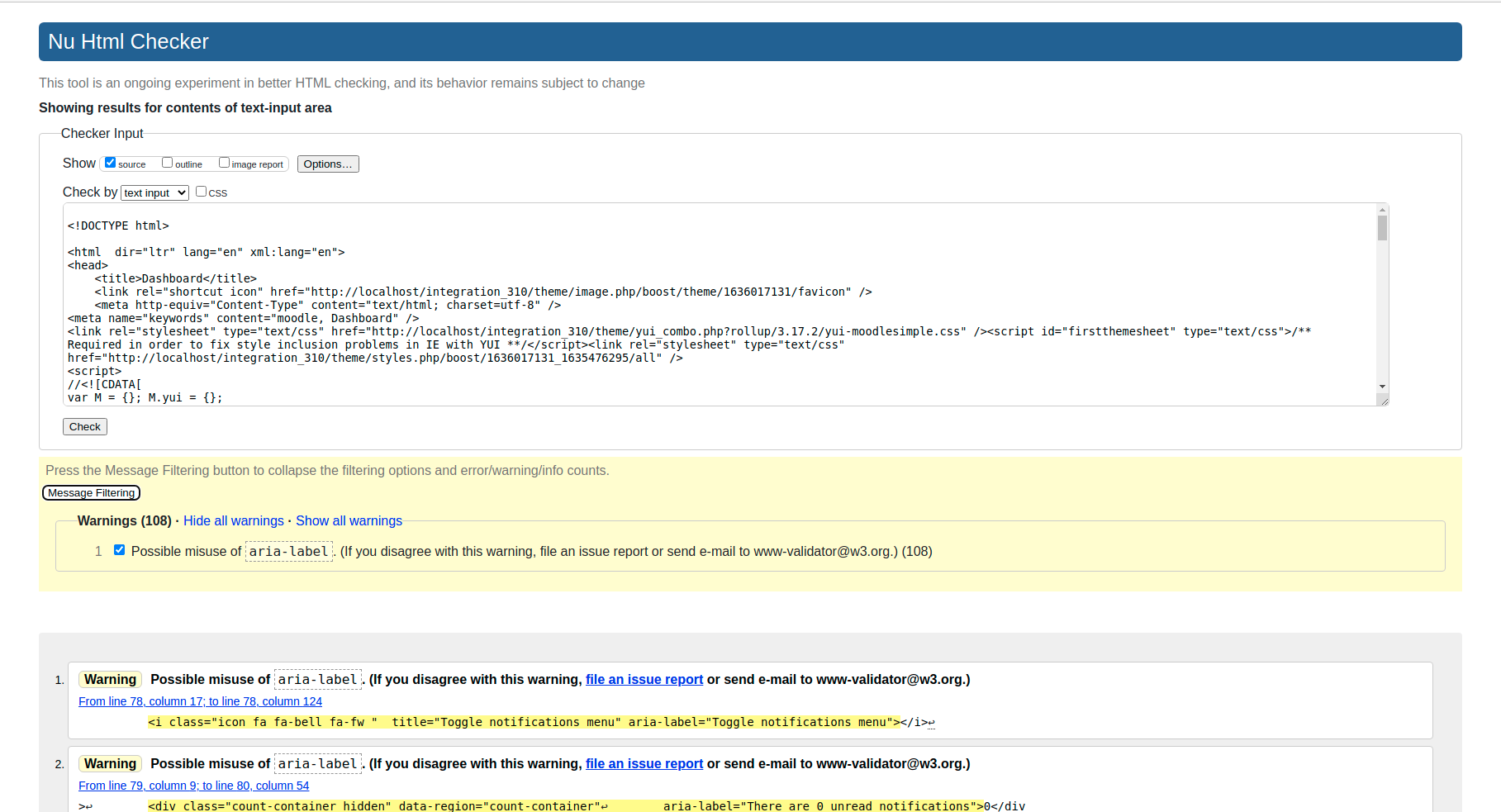Open file an issue report link in warning 1
Image resolution: width=1501 pixels, height=812 pixels.
[644, 680]
